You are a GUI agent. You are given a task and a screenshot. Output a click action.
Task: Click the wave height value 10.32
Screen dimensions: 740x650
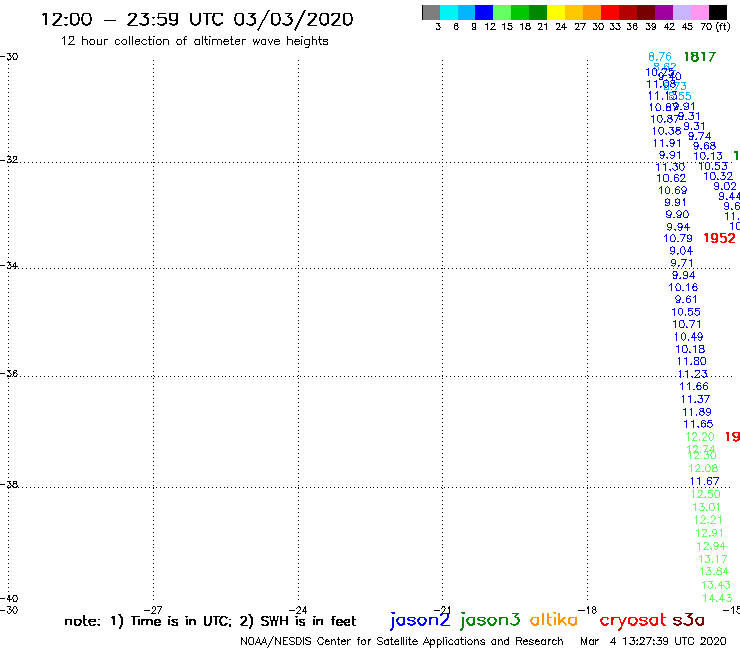(718, 177)
